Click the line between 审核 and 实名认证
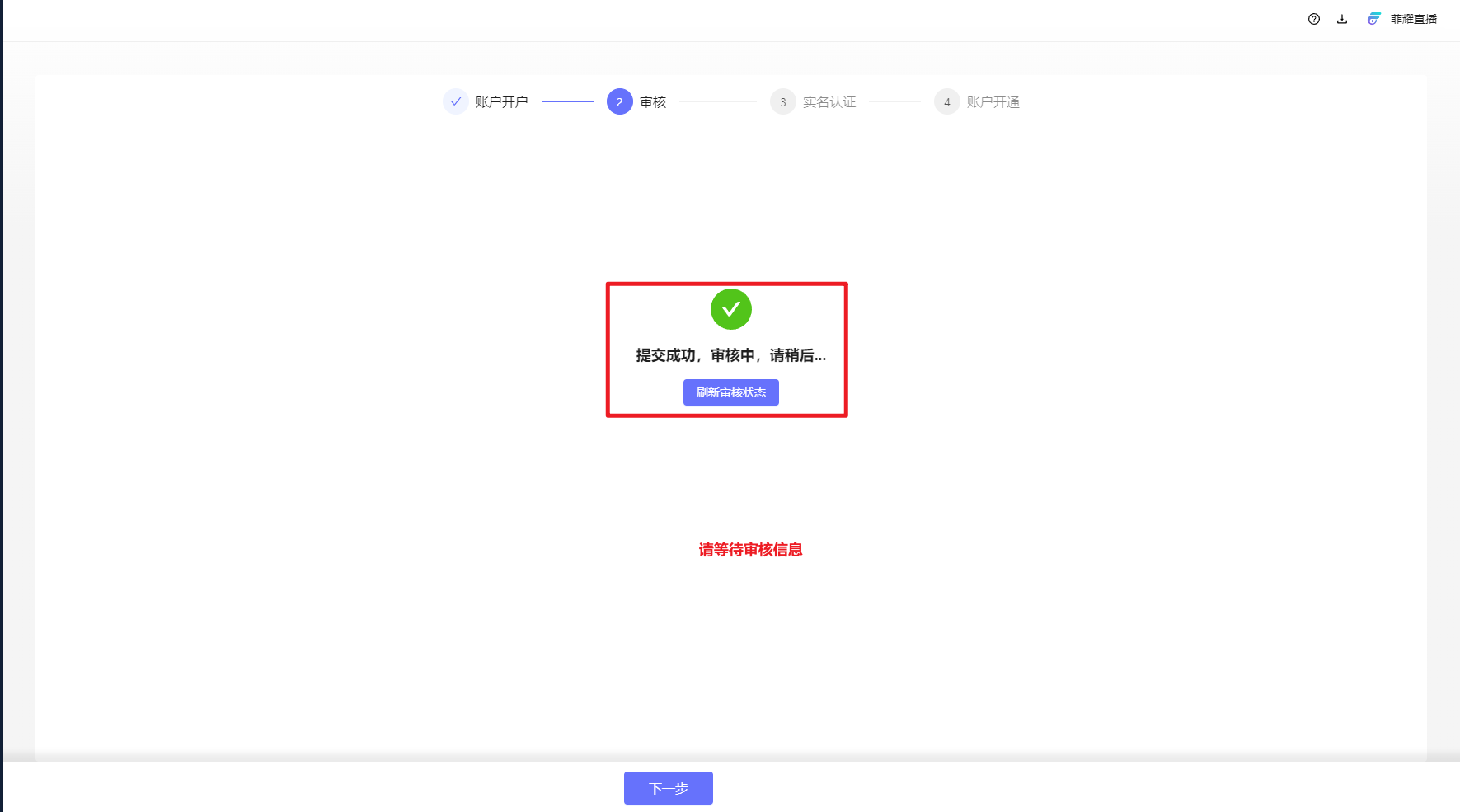This screenshot has width=1460, height=812. (x=717, y=101)
